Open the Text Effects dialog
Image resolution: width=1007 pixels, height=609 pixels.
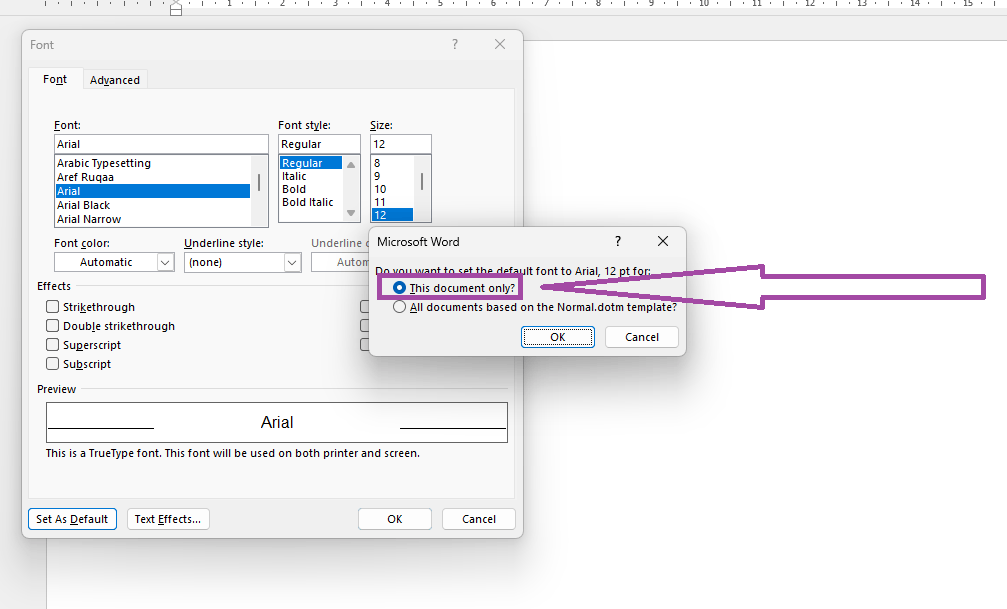pos(168,519)
